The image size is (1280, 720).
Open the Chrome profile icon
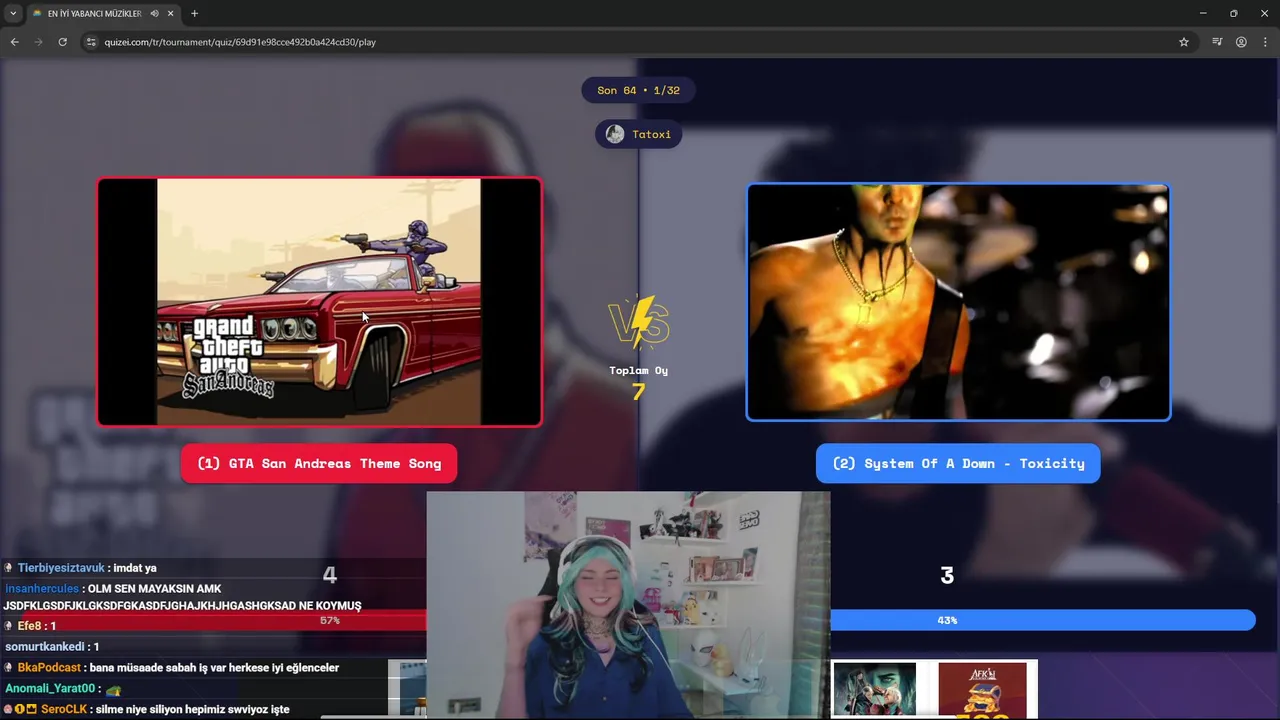tap(1241, 42)
